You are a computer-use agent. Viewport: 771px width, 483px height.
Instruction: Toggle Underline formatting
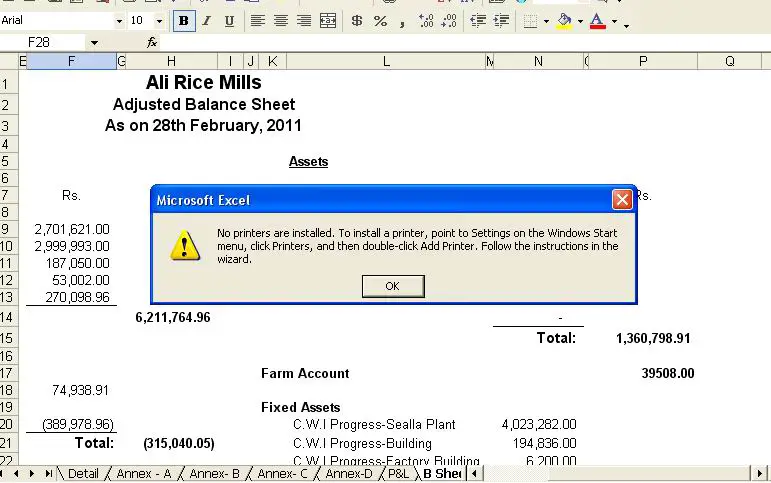coord(229,21)
